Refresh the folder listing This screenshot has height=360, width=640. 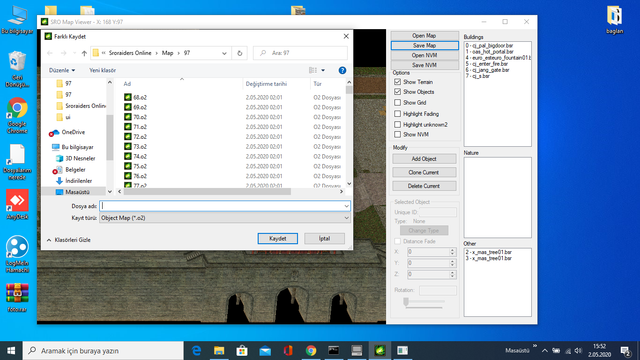[x=240, y=53]
